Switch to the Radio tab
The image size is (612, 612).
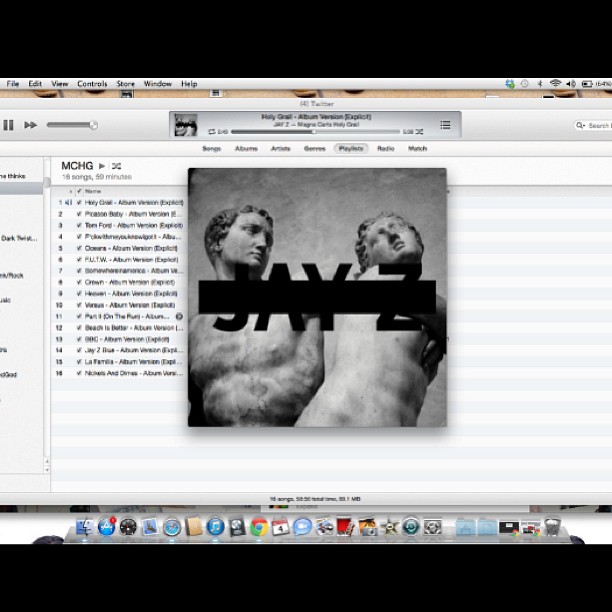(386, 148)
